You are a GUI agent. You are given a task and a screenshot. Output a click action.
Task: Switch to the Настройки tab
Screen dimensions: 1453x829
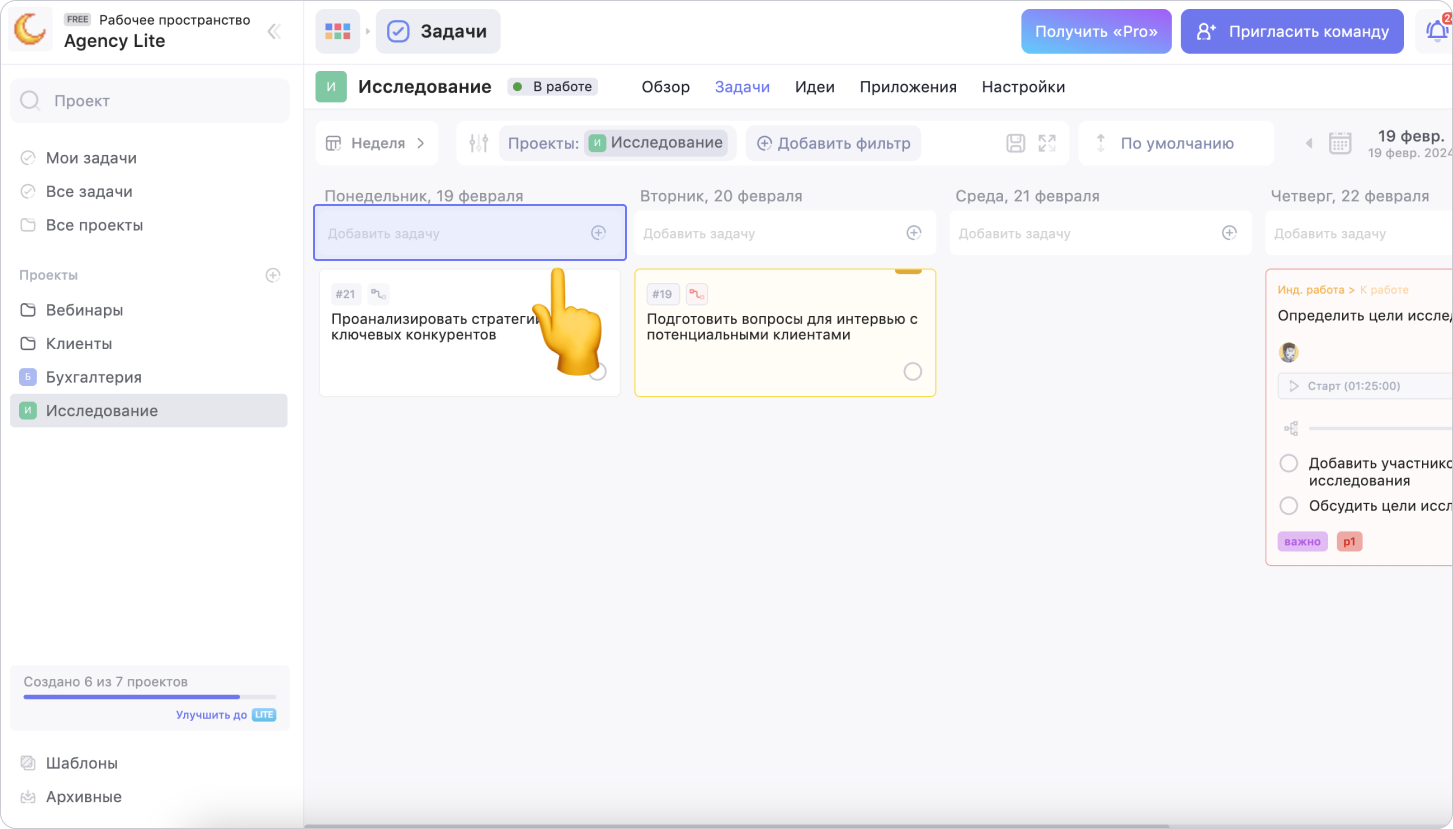click(1023, 87)
